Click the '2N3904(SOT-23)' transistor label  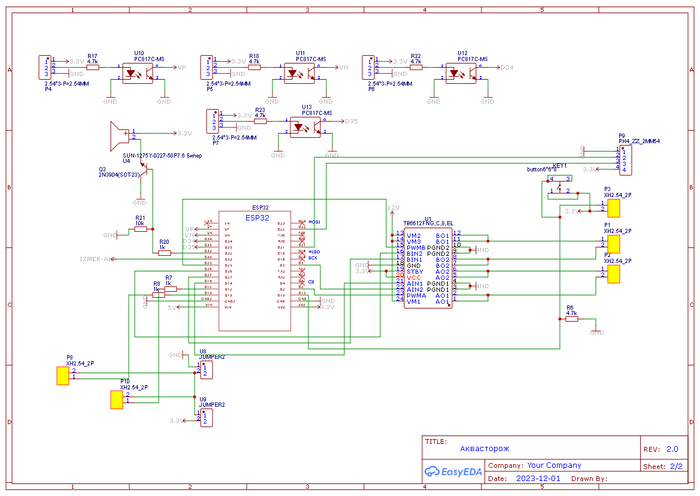tap(119, 175)
